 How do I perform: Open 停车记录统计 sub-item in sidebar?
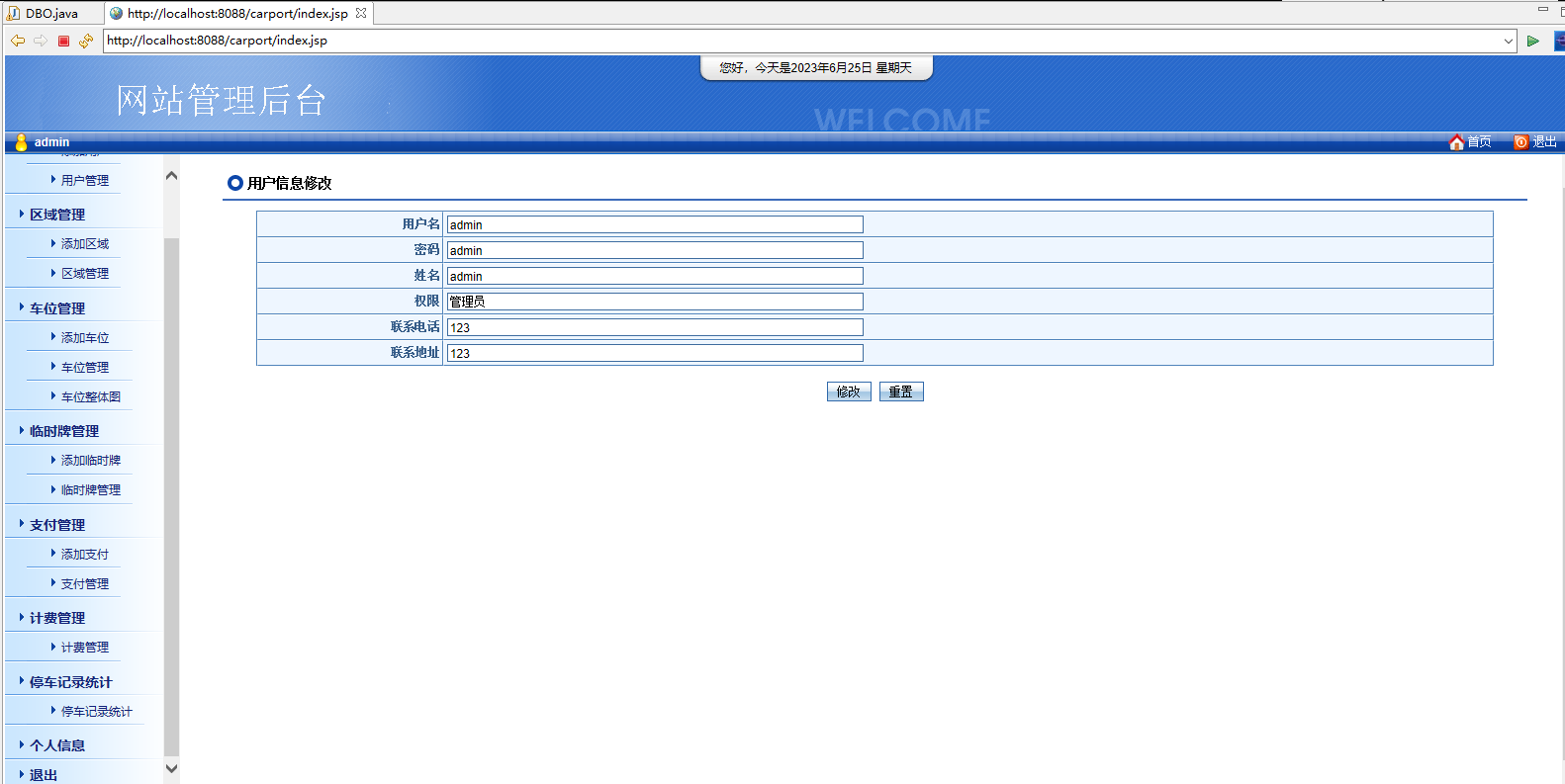click(97, 712)
